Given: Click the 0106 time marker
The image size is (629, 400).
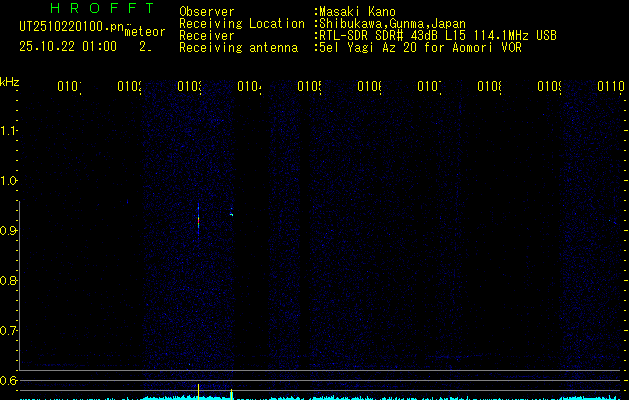Looking at the screenshot, I should pos(369,86).
